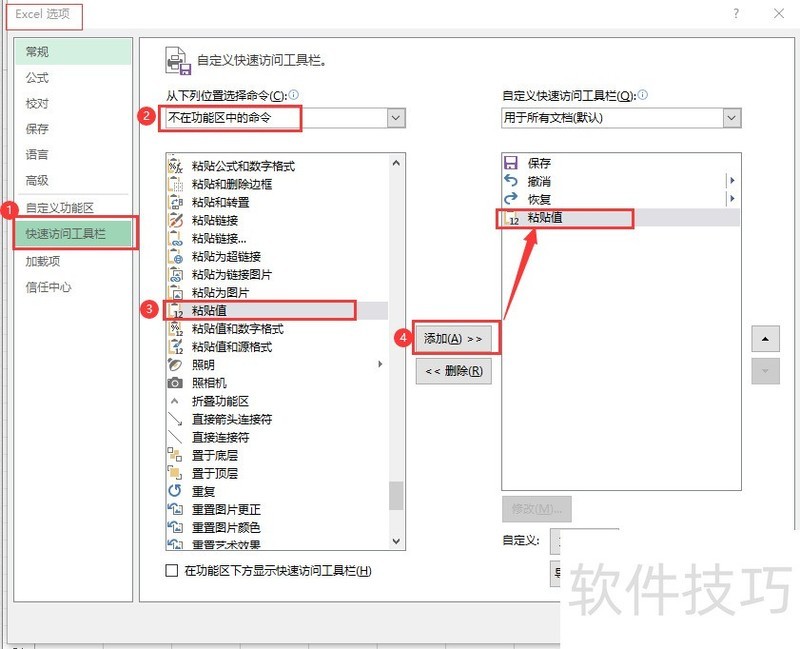This screenshot has width=800, height=649.
Task: Expand the 照明 submenu arrow
Action: click(380, 364)
